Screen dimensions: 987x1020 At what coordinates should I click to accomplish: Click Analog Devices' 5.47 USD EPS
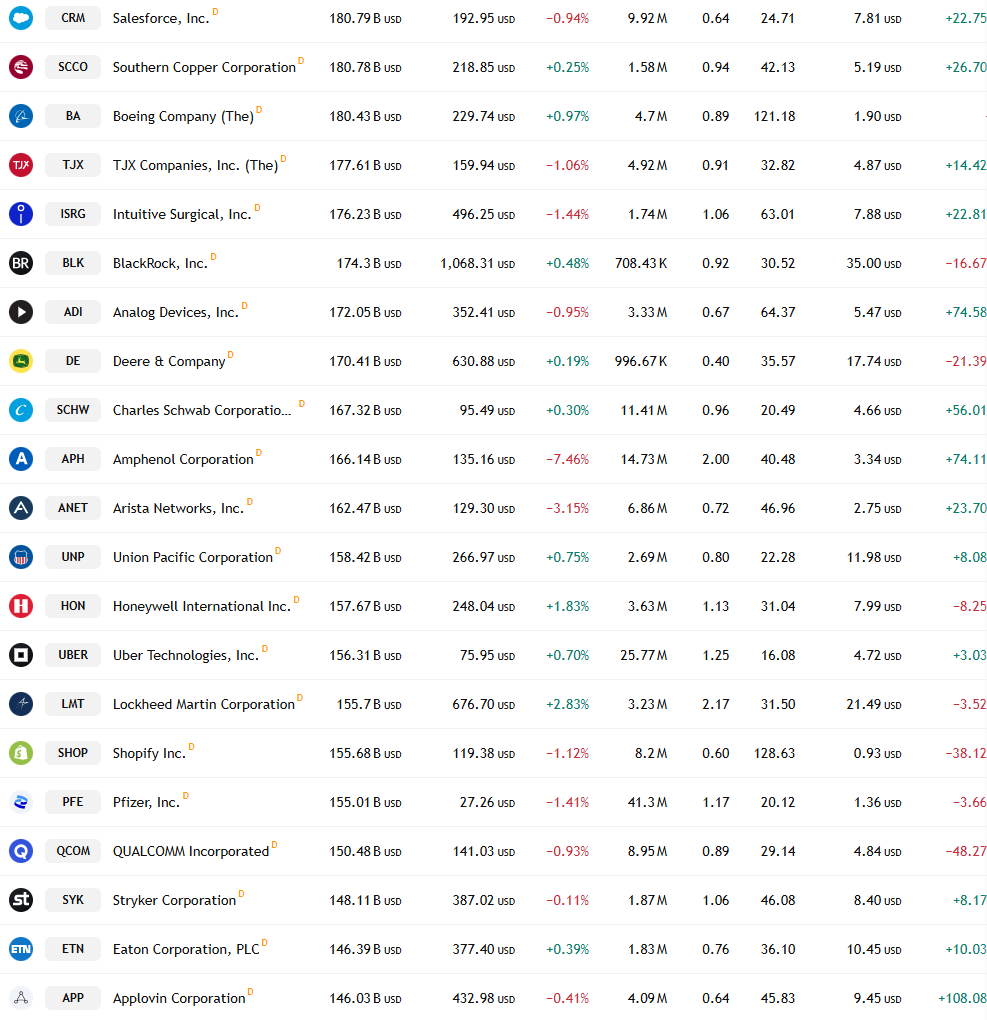pos(877,312)
